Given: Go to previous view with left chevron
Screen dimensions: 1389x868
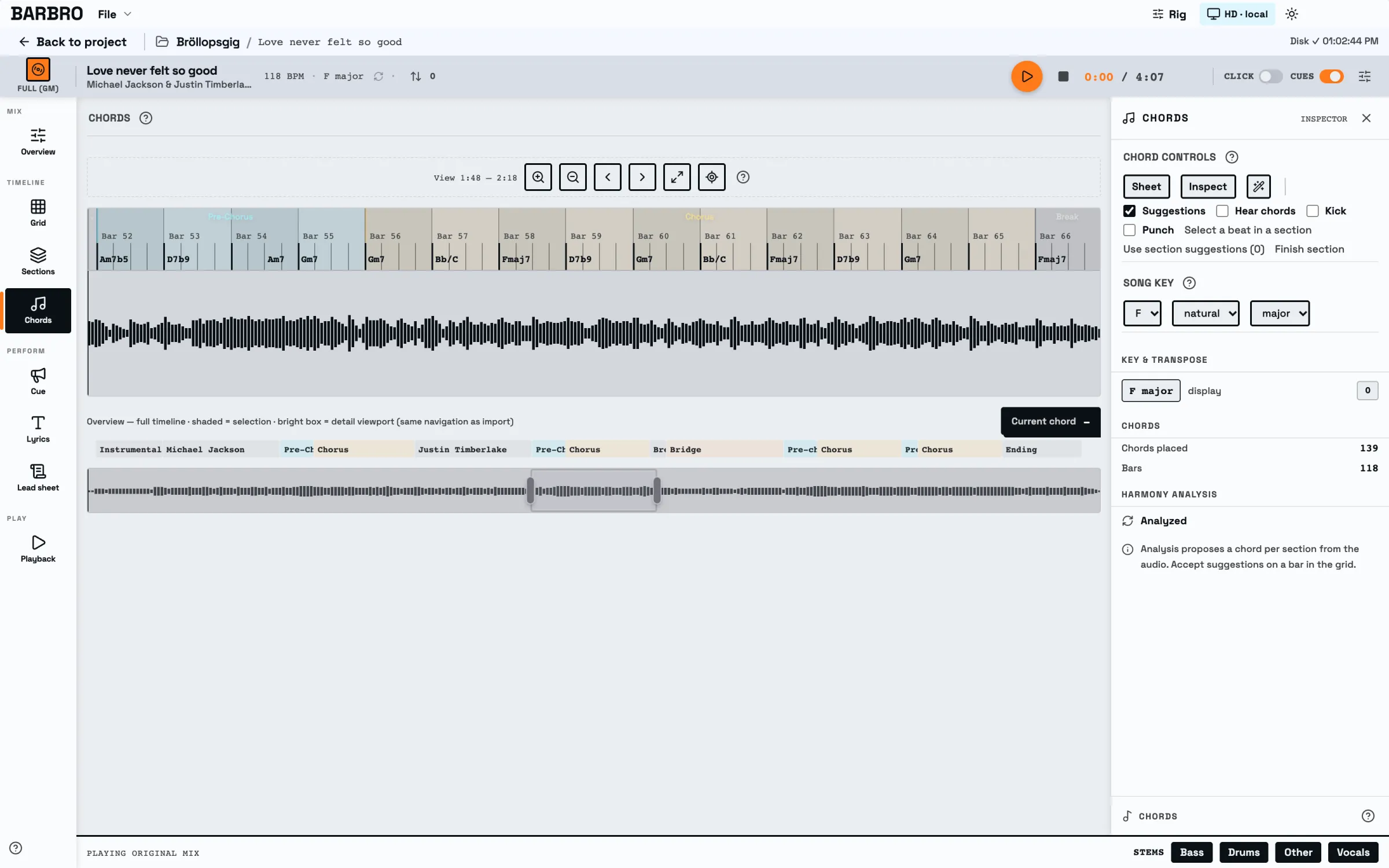Looking at the screenshot, I should tap(608, 177).
